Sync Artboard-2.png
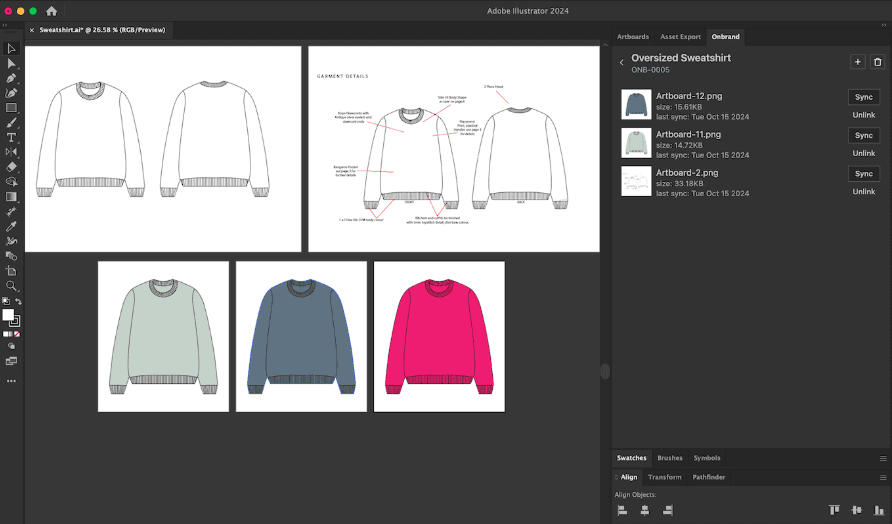Image resolution: width=892 pixels, height=524 pixels. click(864, 174)
